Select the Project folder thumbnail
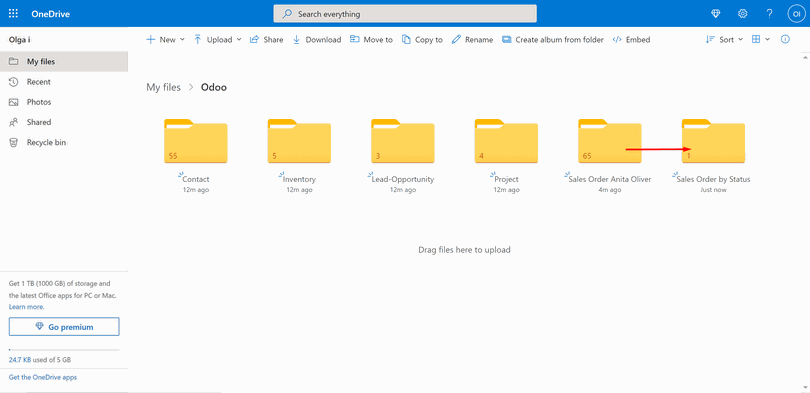This screenshot has width=810, height=393. pos(506,141)
